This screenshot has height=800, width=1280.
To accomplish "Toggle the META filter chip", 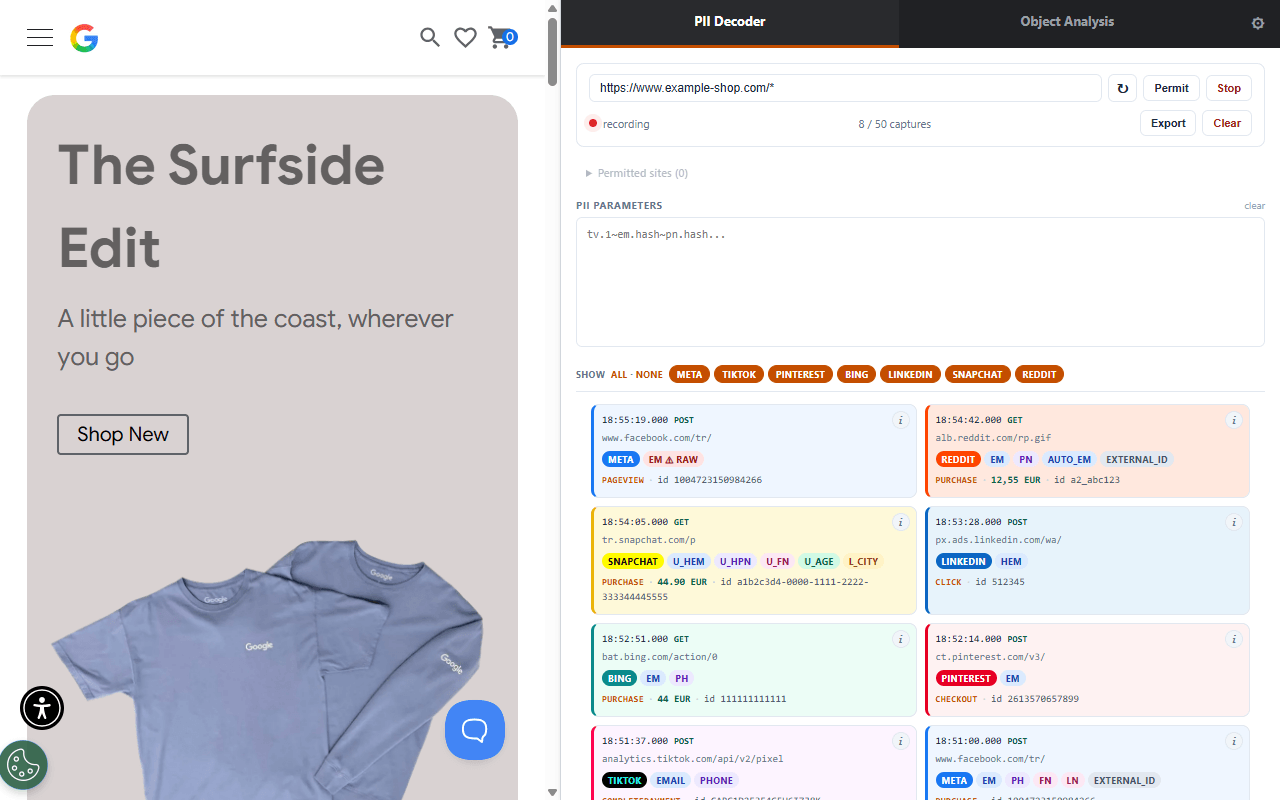I will tap(689, 374).
